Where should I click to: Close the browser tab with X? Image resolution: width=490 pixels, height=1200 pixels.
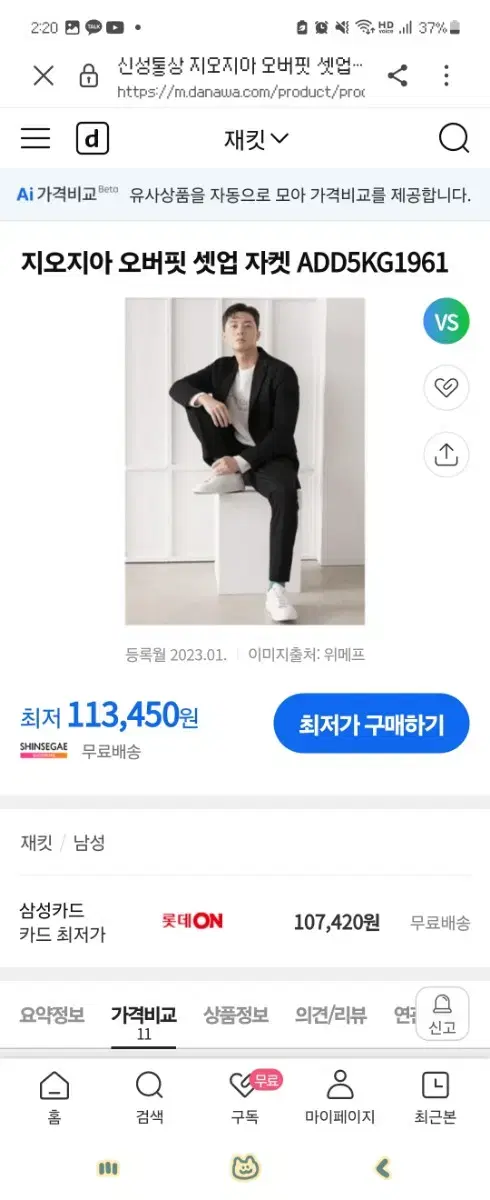point(43,75)
